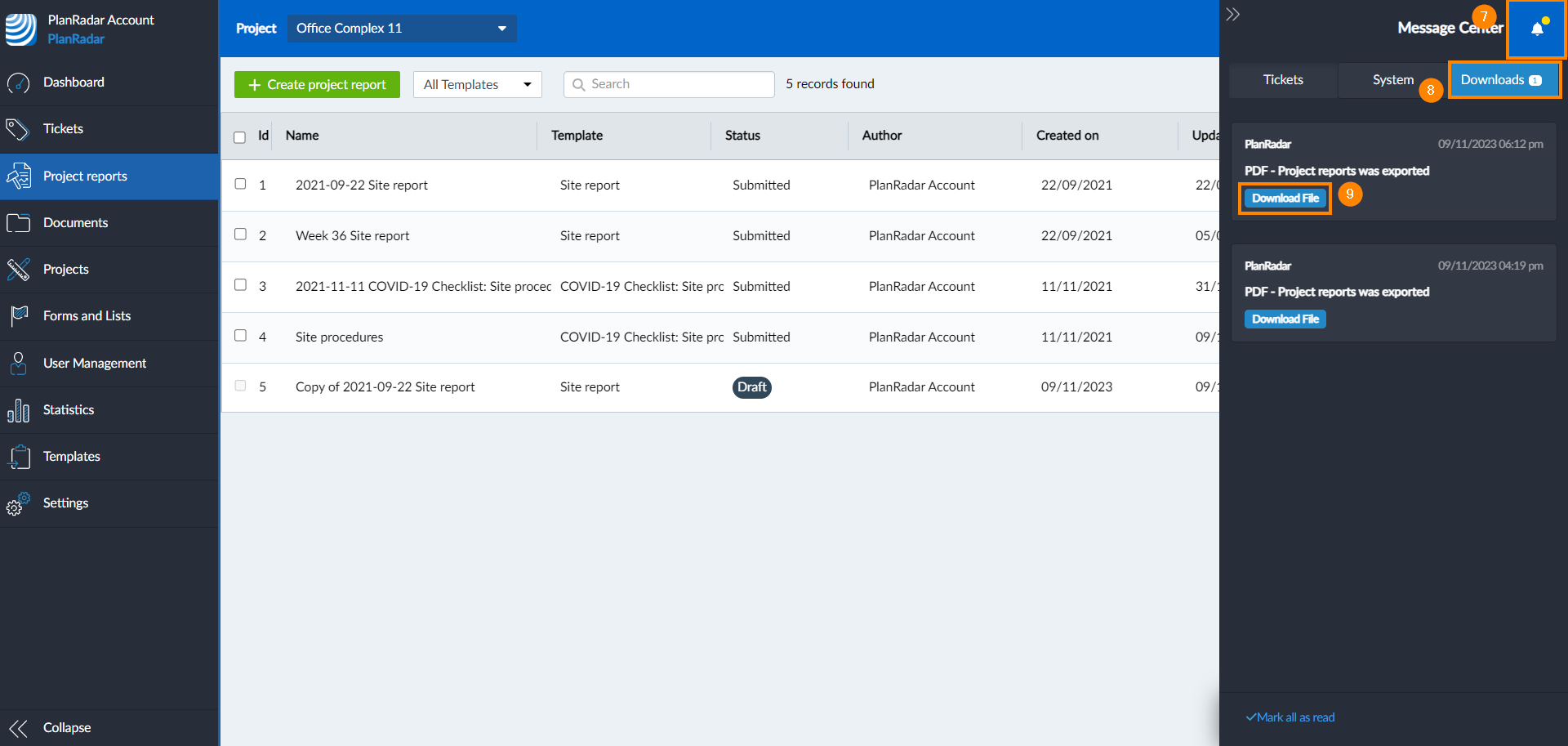Click the Create project report button
The width and height of the screenshot is (1568, 746).
(317, 85)
